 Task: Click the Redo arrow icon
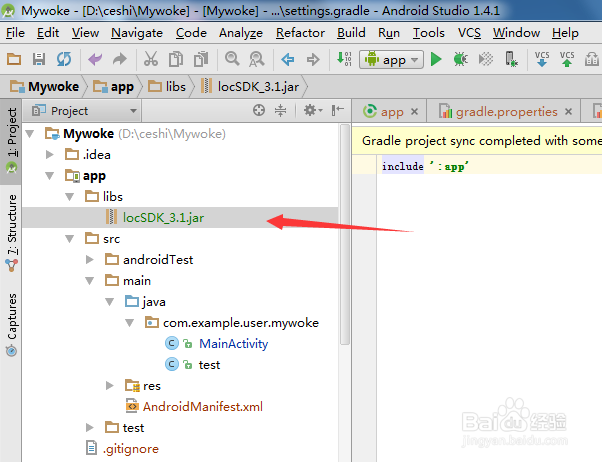pyautogui.click(x=120, y=60)
